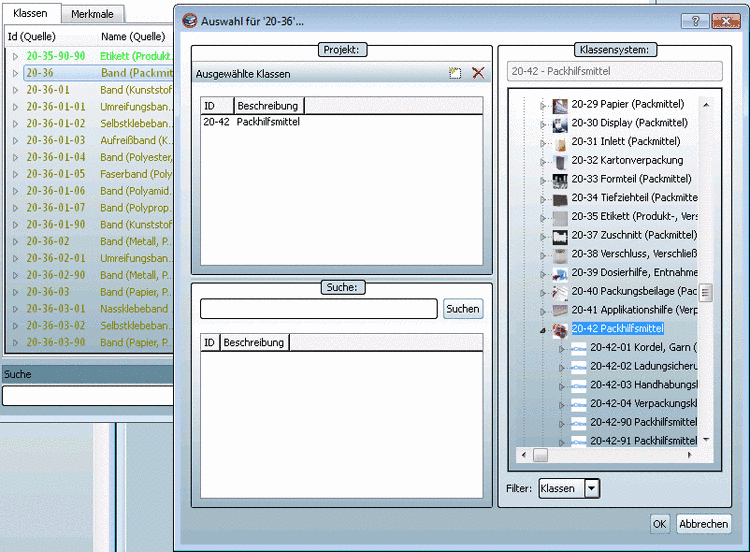Viewport: 750px width, 552px height.
Task: Click the icon of 20-42-03 Handhabungshilfe
Action: point(579,386)
